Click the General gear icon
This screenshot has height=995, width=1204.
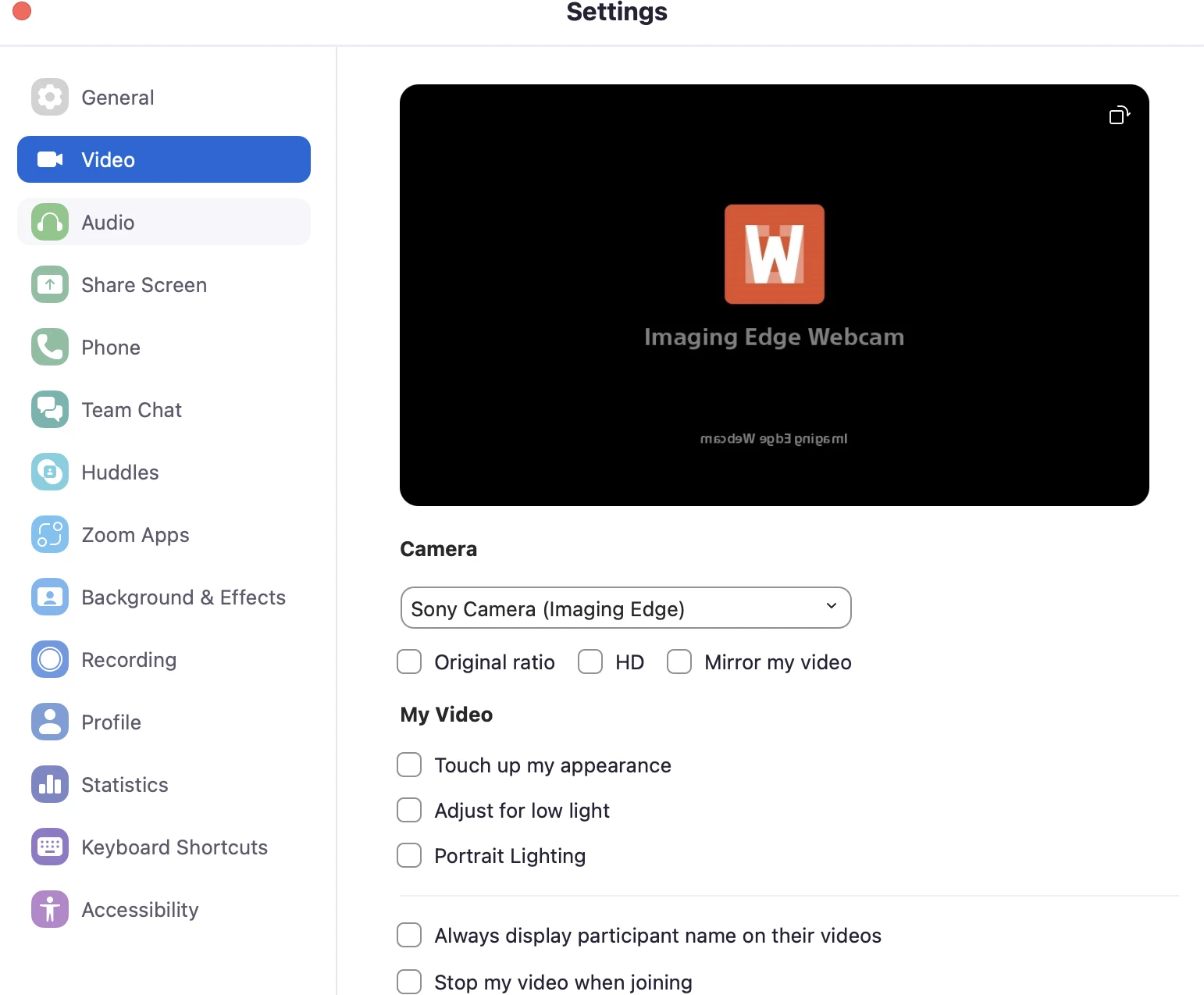50,97
